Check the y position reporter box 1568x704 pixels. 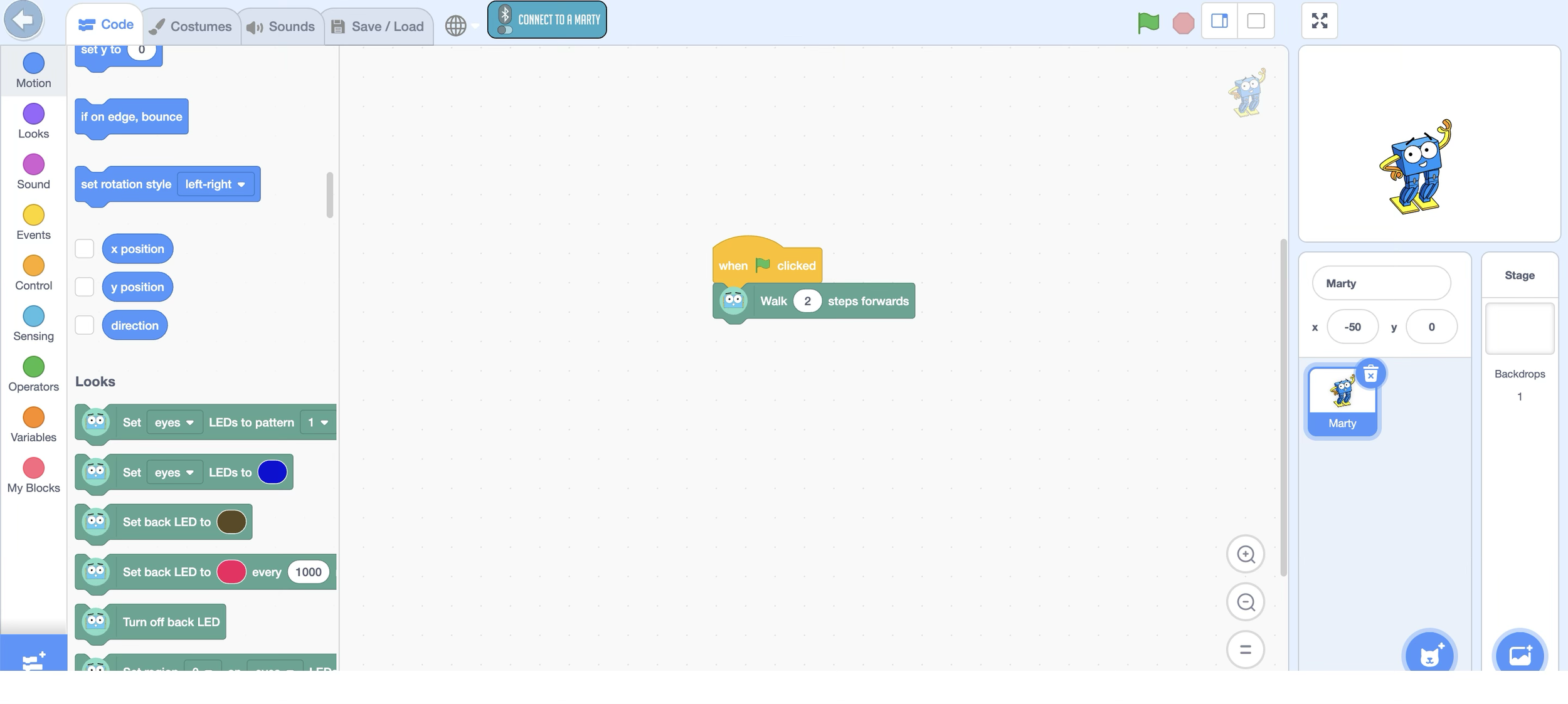tap(84, 287)
